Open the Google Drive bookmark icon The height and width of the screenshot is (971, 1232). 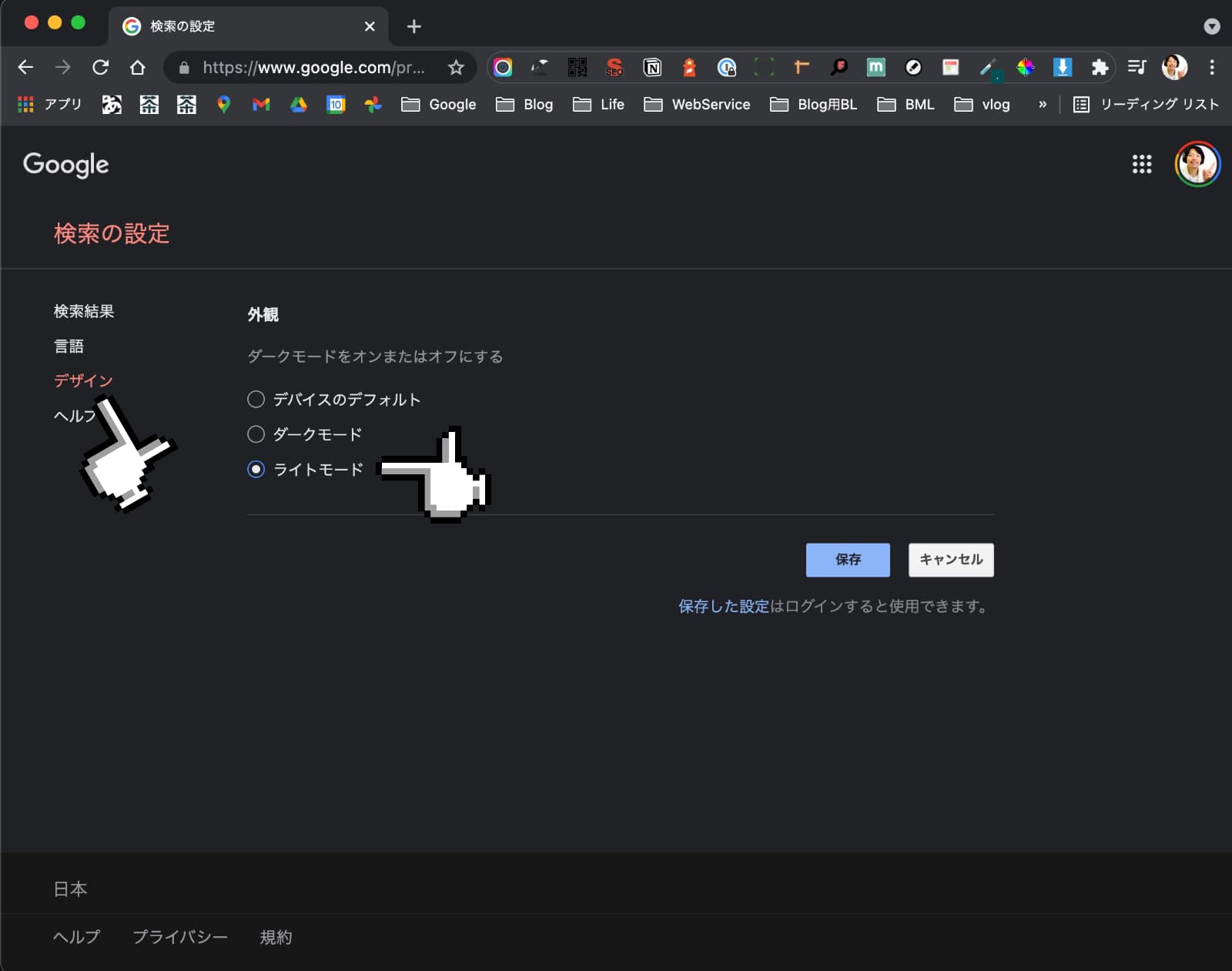pos(299,104)
